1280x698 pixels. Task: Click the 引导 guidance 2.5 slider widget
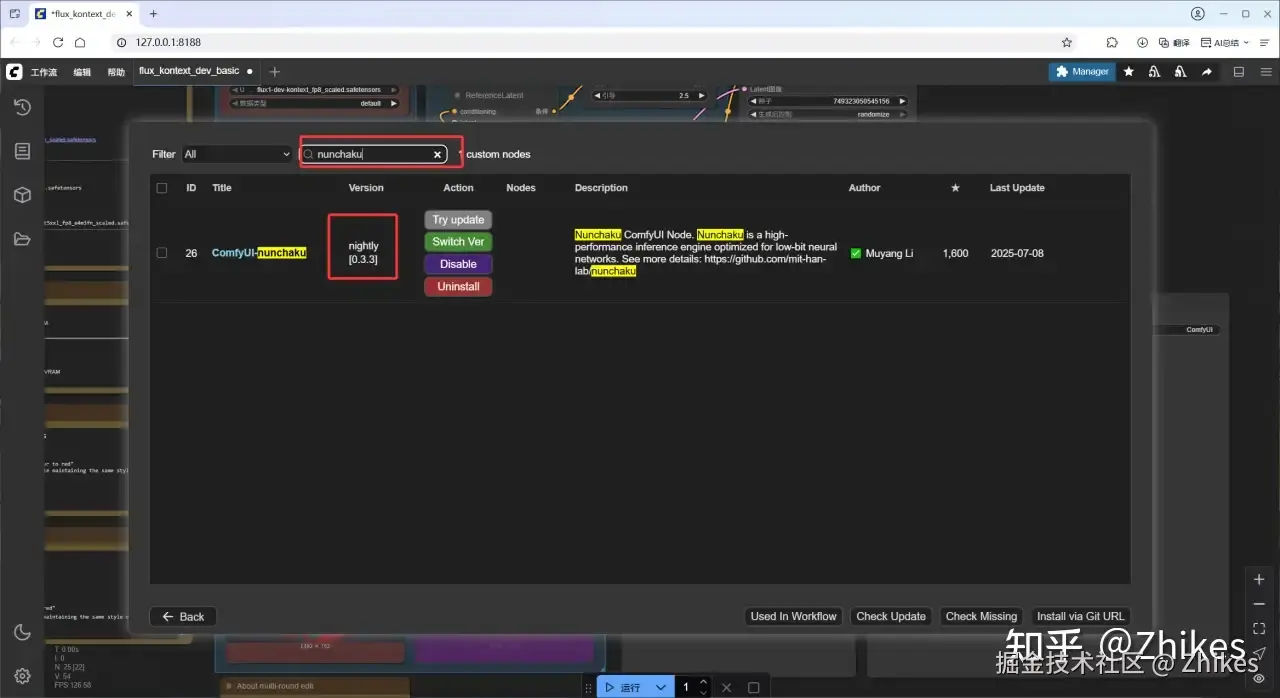(647, 96)
